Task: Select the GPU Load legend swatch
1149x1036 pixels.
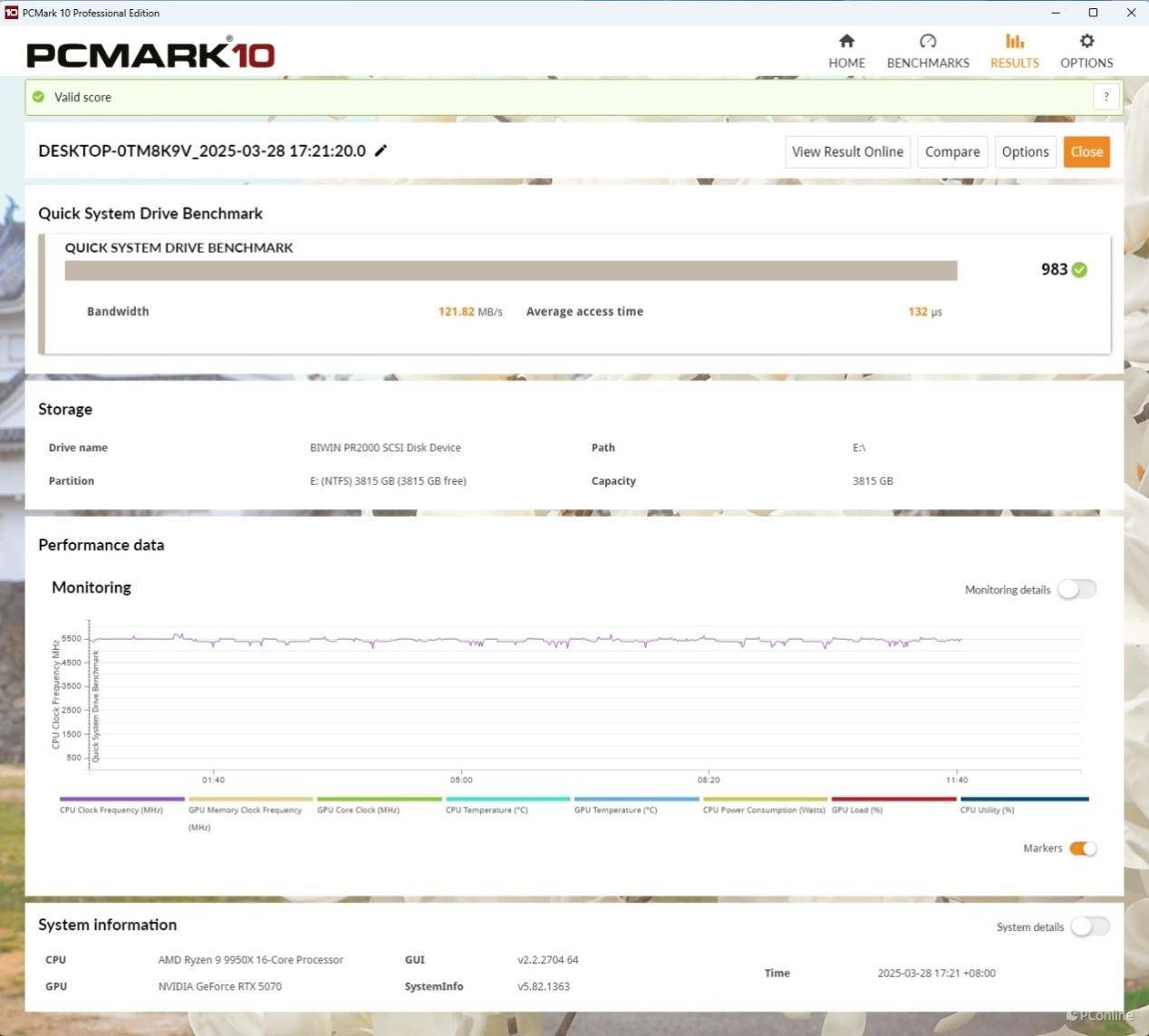Action: [x=893, y=799]
